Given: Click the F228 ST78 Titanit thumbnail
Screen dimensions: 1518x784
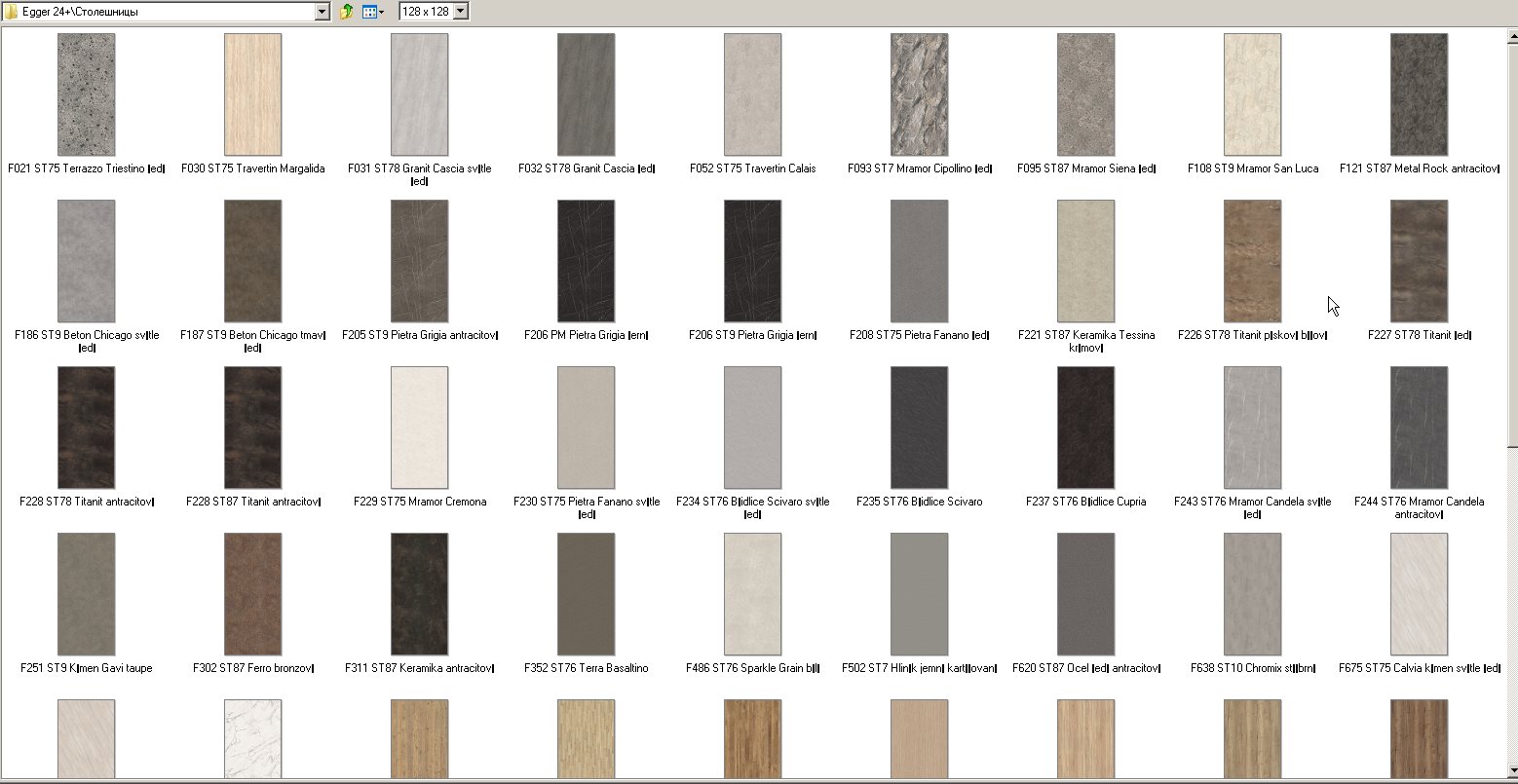Looking at the screenshot, I should tap(86, 428).
